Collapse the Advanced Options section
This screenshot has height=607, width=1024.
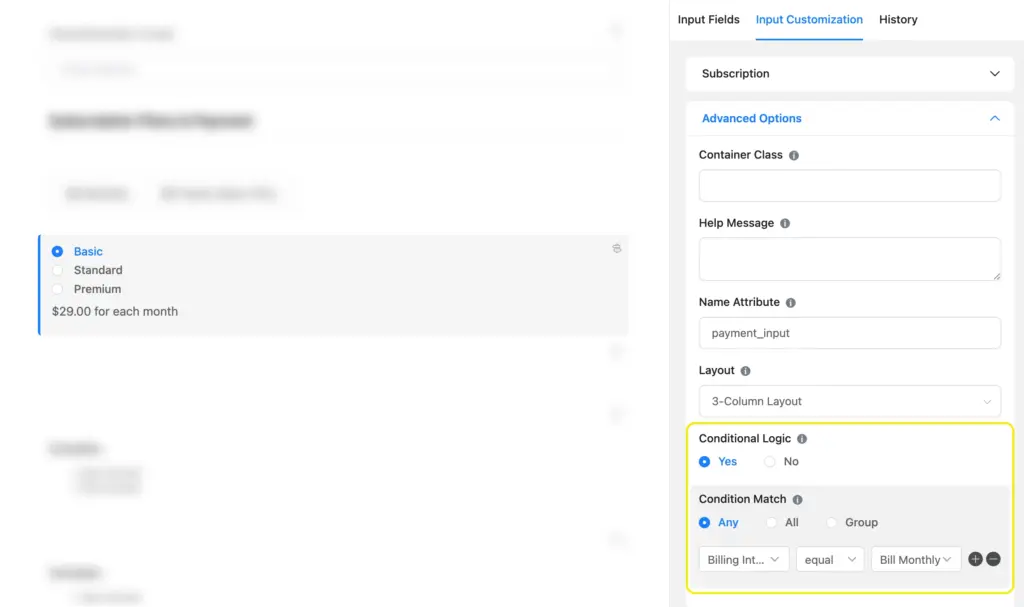(x=994, y=118)
